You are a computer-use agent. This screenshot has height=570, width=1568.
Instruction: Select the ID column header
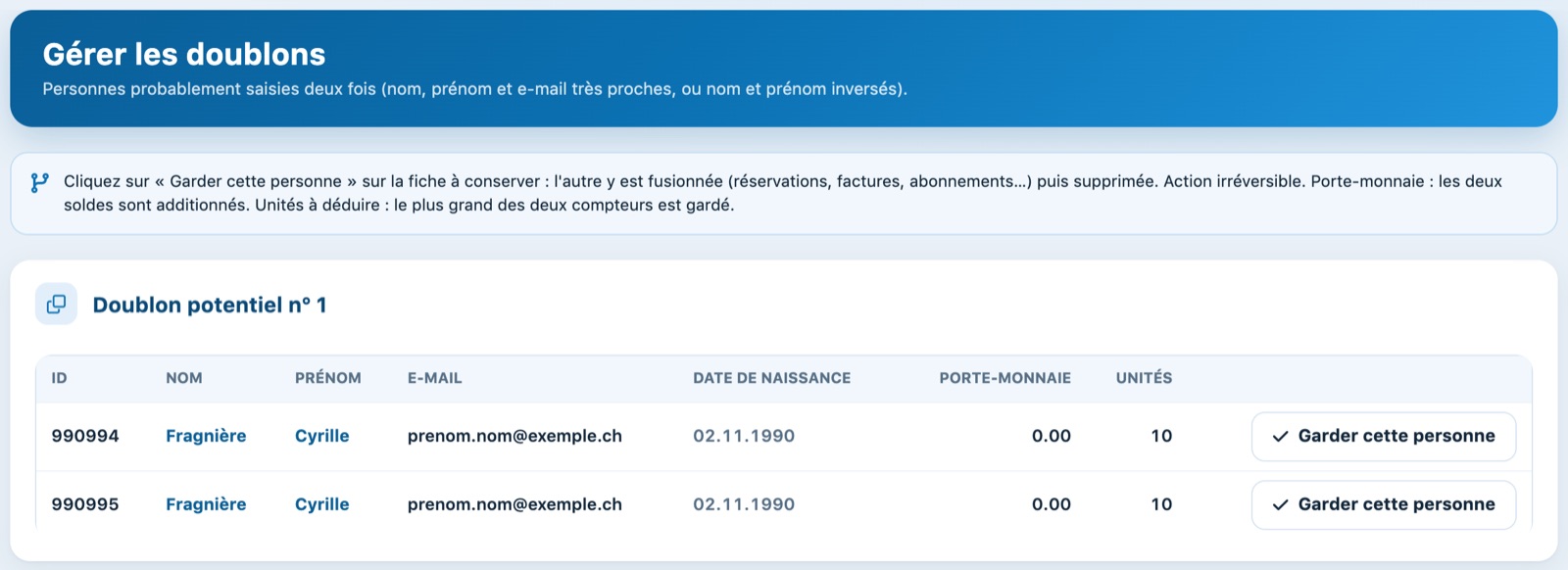[x=60, y=378]
